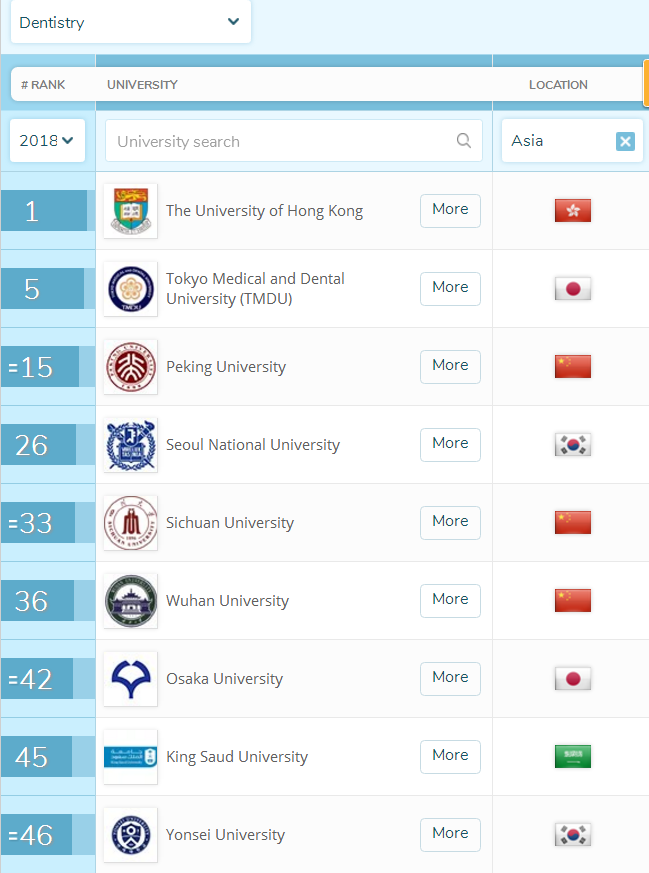Click Korea flag in Seoul National row

tap(573, 444)
